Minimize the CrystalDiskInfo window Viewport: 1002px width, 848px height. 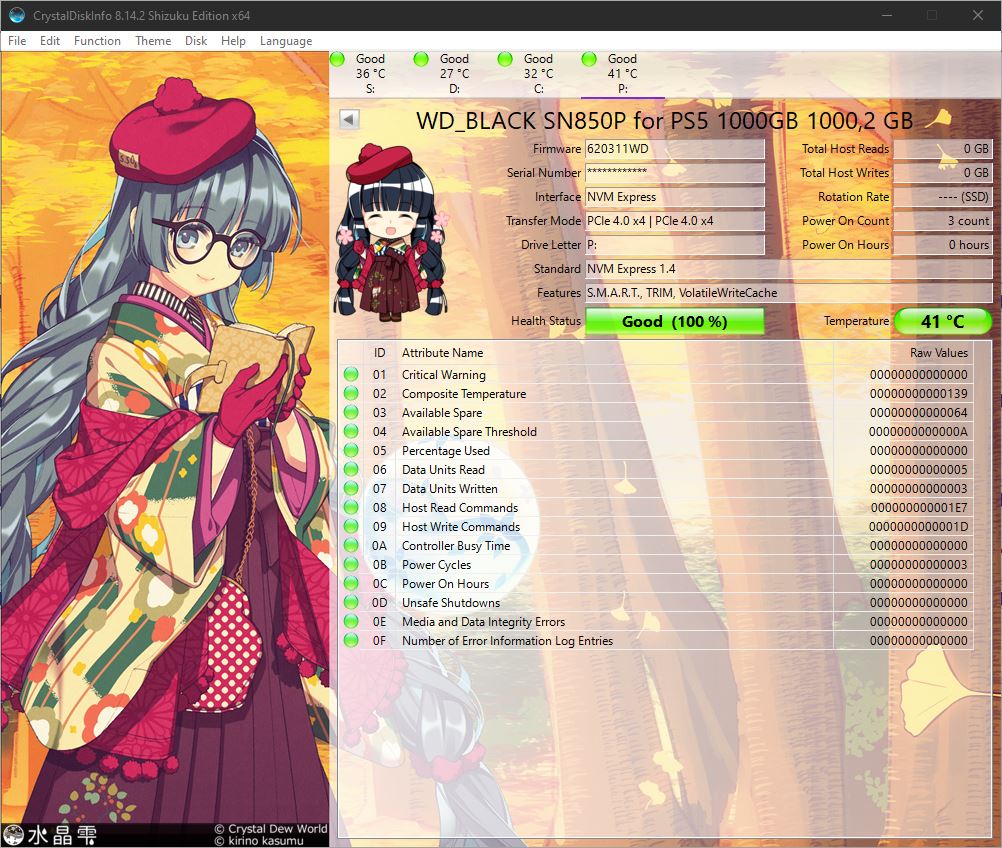tap(887, 15)
